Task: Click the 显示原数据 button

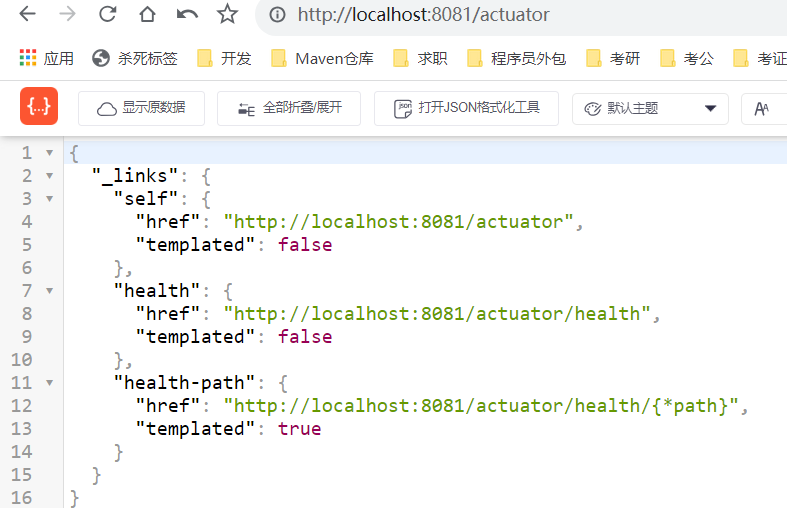Action: click(x=142, y=108)
